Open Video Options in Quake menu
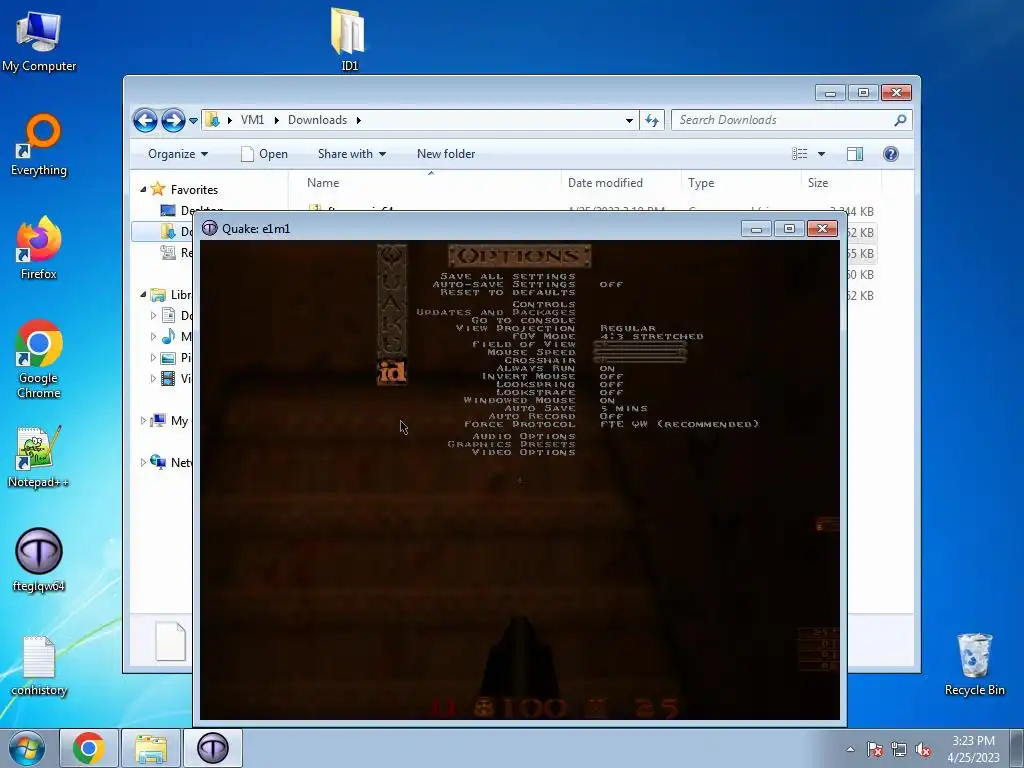This screenshot has width=1024, height=768. pyautogui.click(x=524, y=452)
